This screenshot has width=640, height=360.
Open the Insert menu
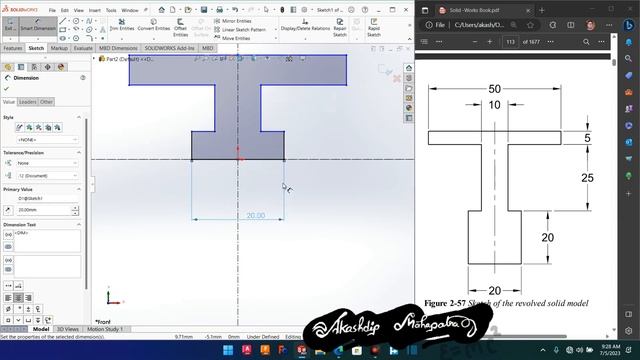pyautogui.click(x=94, y=10)
